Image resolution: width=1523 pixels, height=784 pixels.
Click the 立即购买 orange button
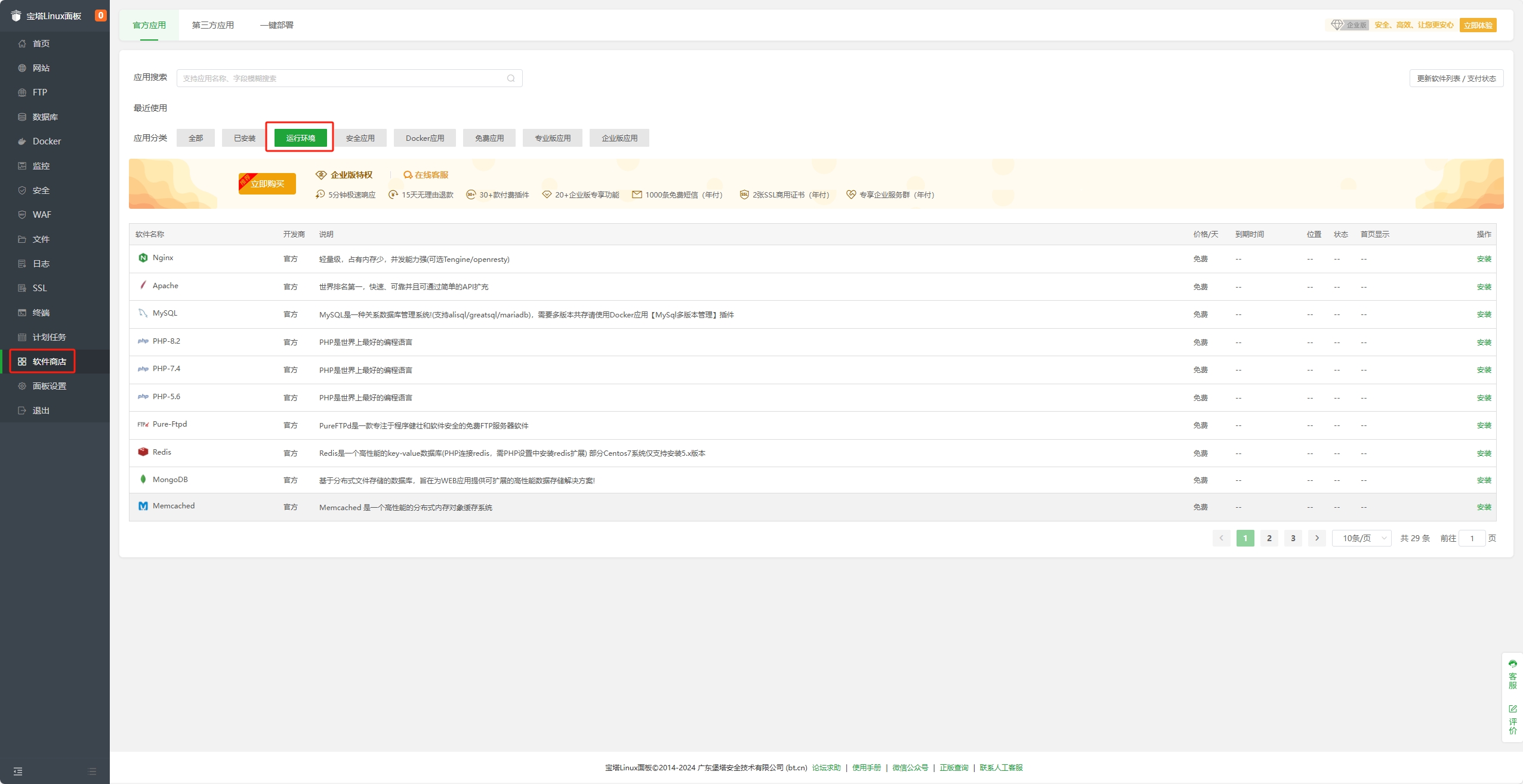coord(267,184)
